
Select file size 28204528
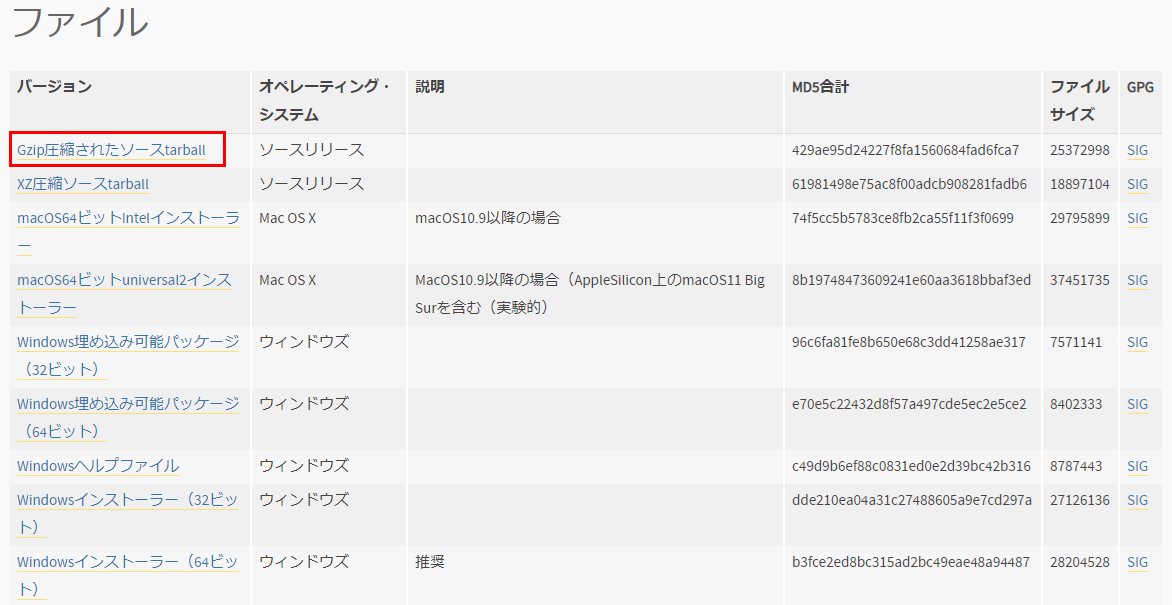coord(1080,562)
